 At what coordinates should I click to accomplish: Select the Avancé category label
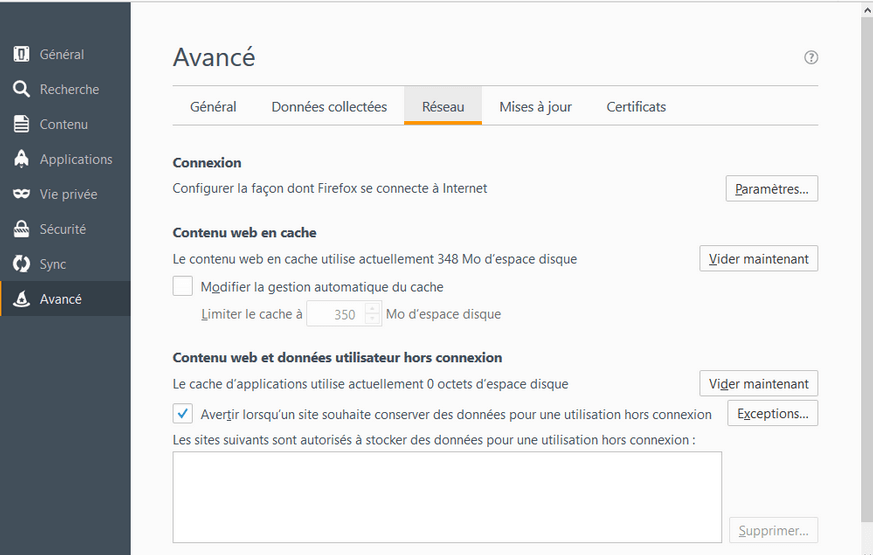pos(60,299)
